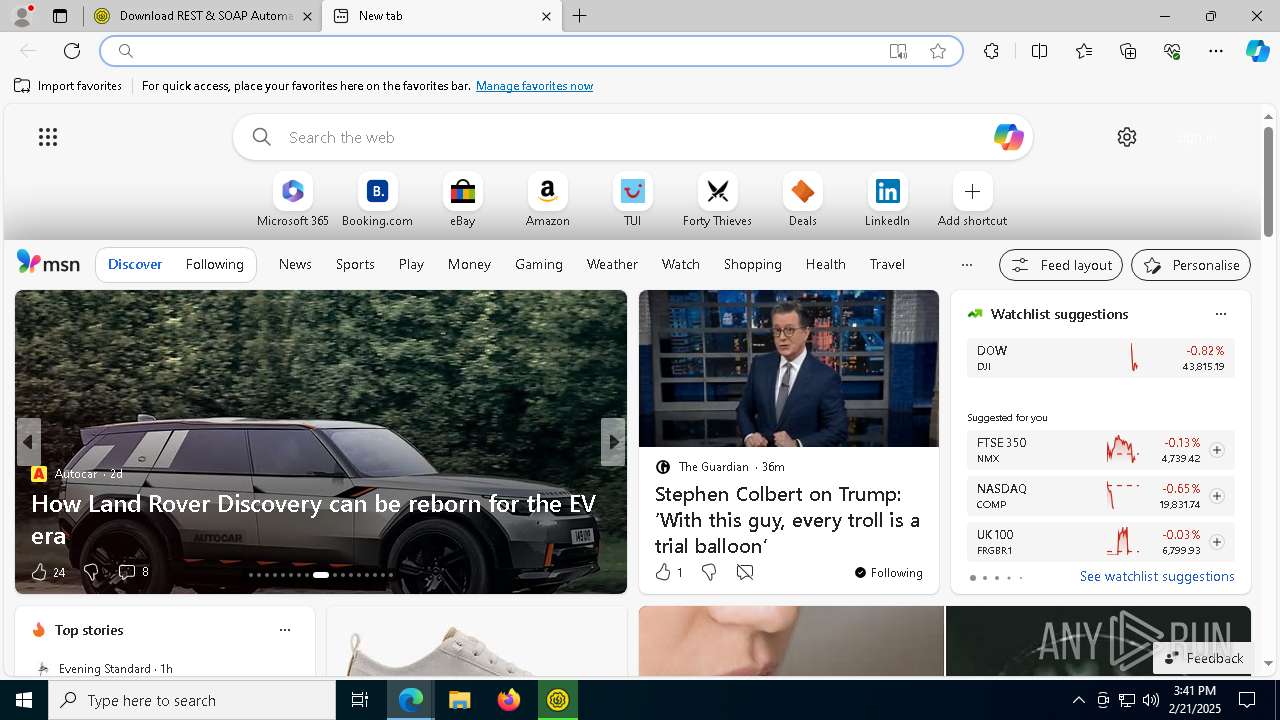1280x720 pixels.
Task: Open File Explorer from taskbar
Action: click(459, 700)
